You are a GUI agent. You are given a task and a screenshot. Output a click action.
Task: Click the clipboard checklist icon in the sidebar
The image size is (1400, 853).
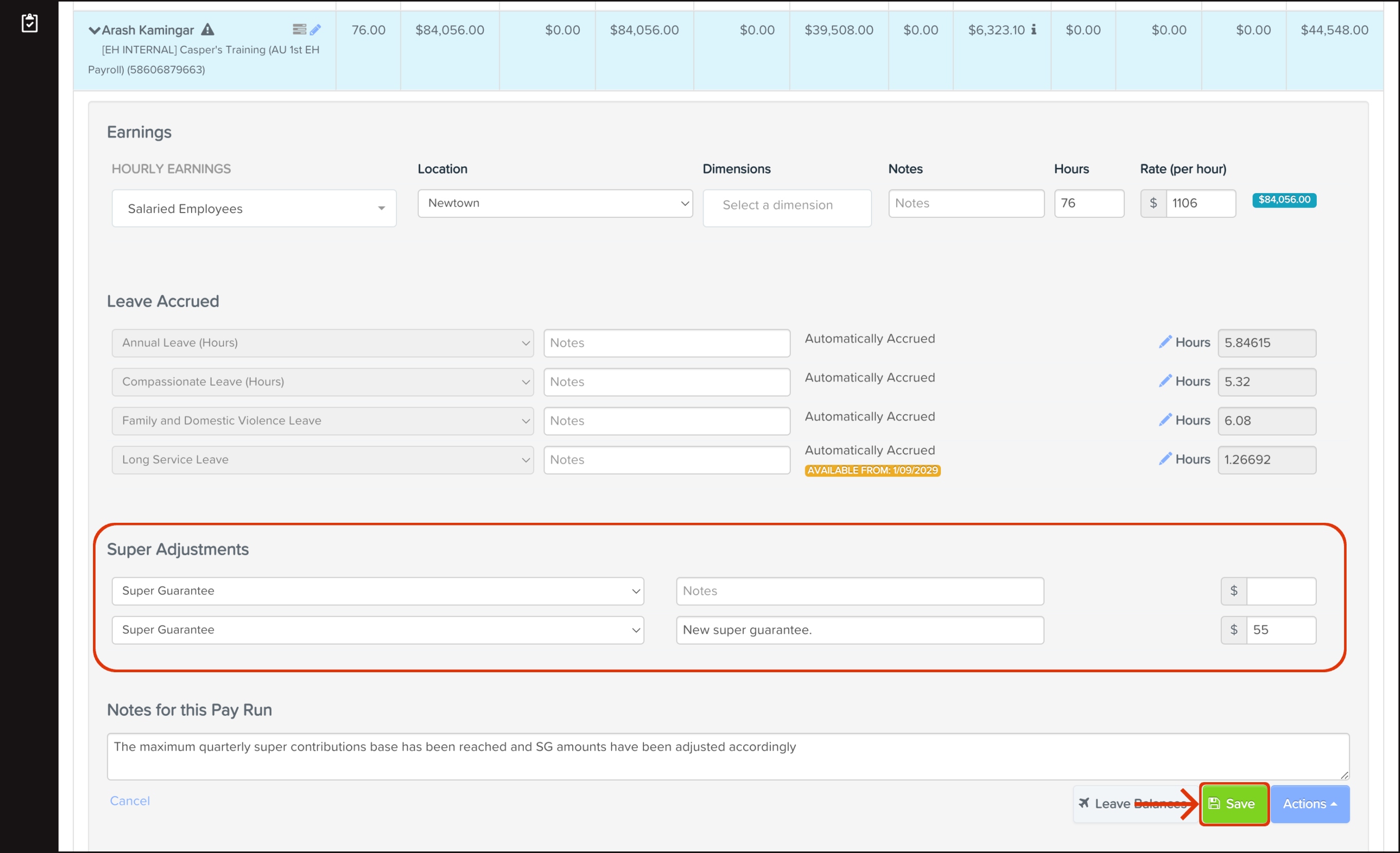pyautogui.click(x=29, y=23)
